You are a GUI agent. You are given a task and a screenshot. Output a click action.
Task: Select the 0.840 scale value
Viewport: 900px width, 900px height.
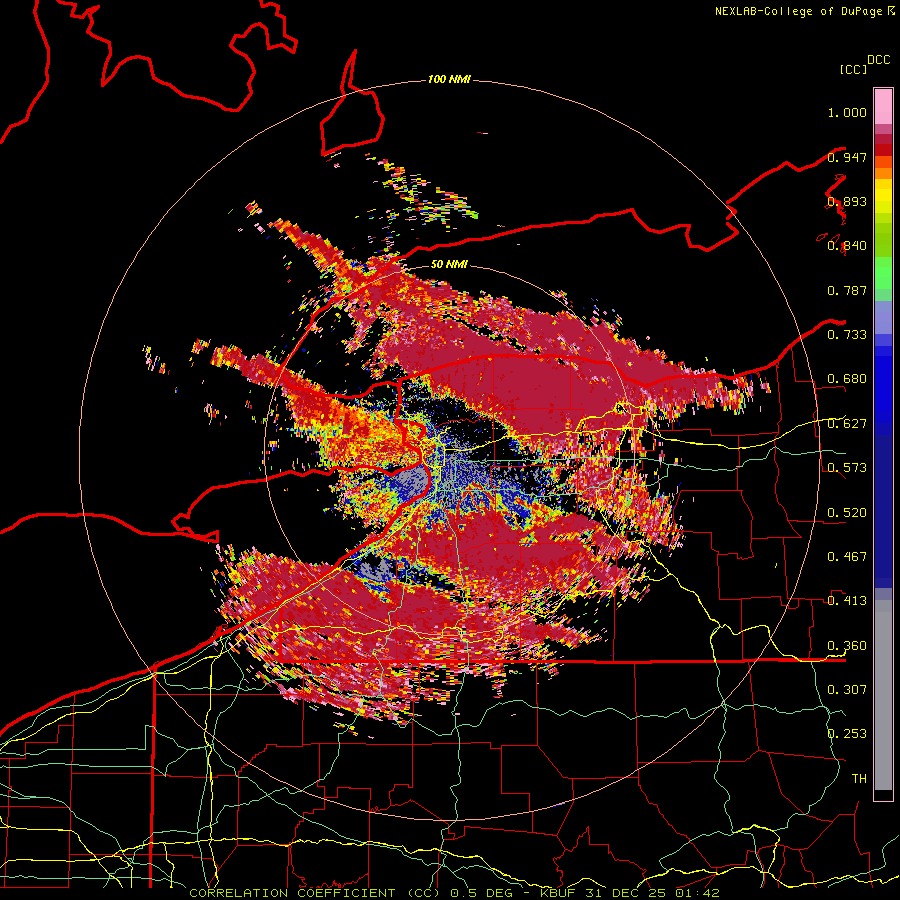847,246
